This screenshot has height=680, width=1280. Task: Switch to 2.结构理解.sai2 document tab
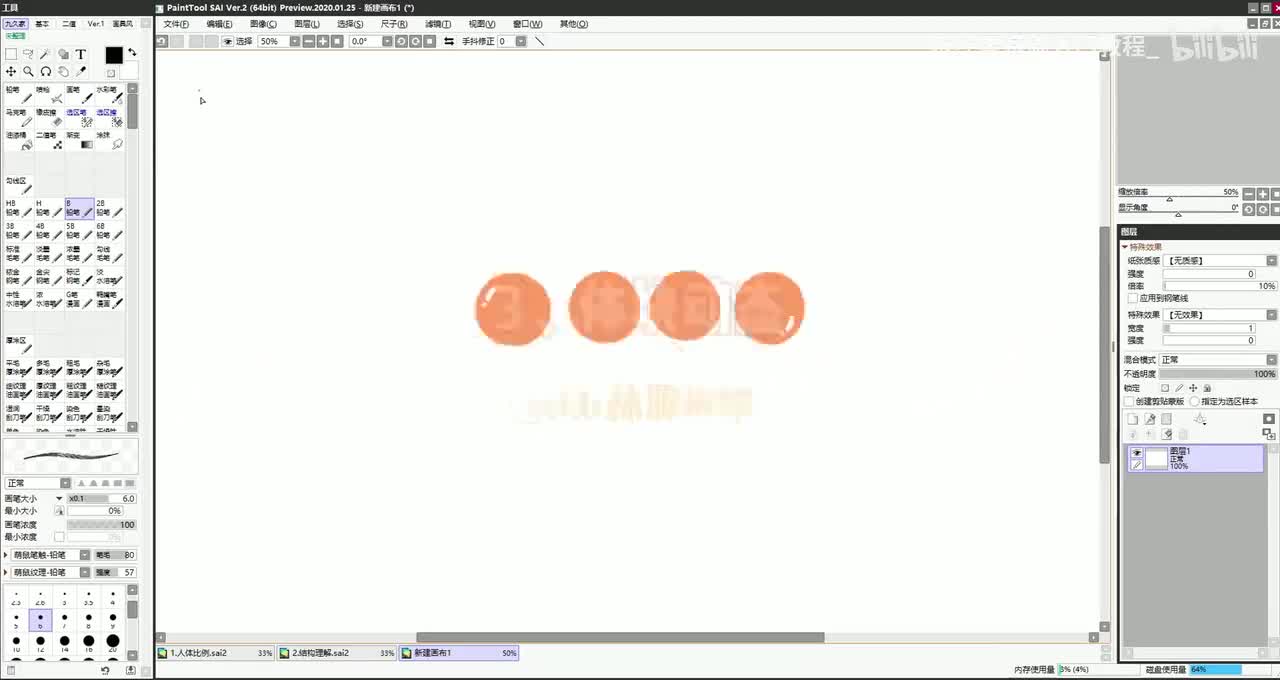(x=337, y=653)
